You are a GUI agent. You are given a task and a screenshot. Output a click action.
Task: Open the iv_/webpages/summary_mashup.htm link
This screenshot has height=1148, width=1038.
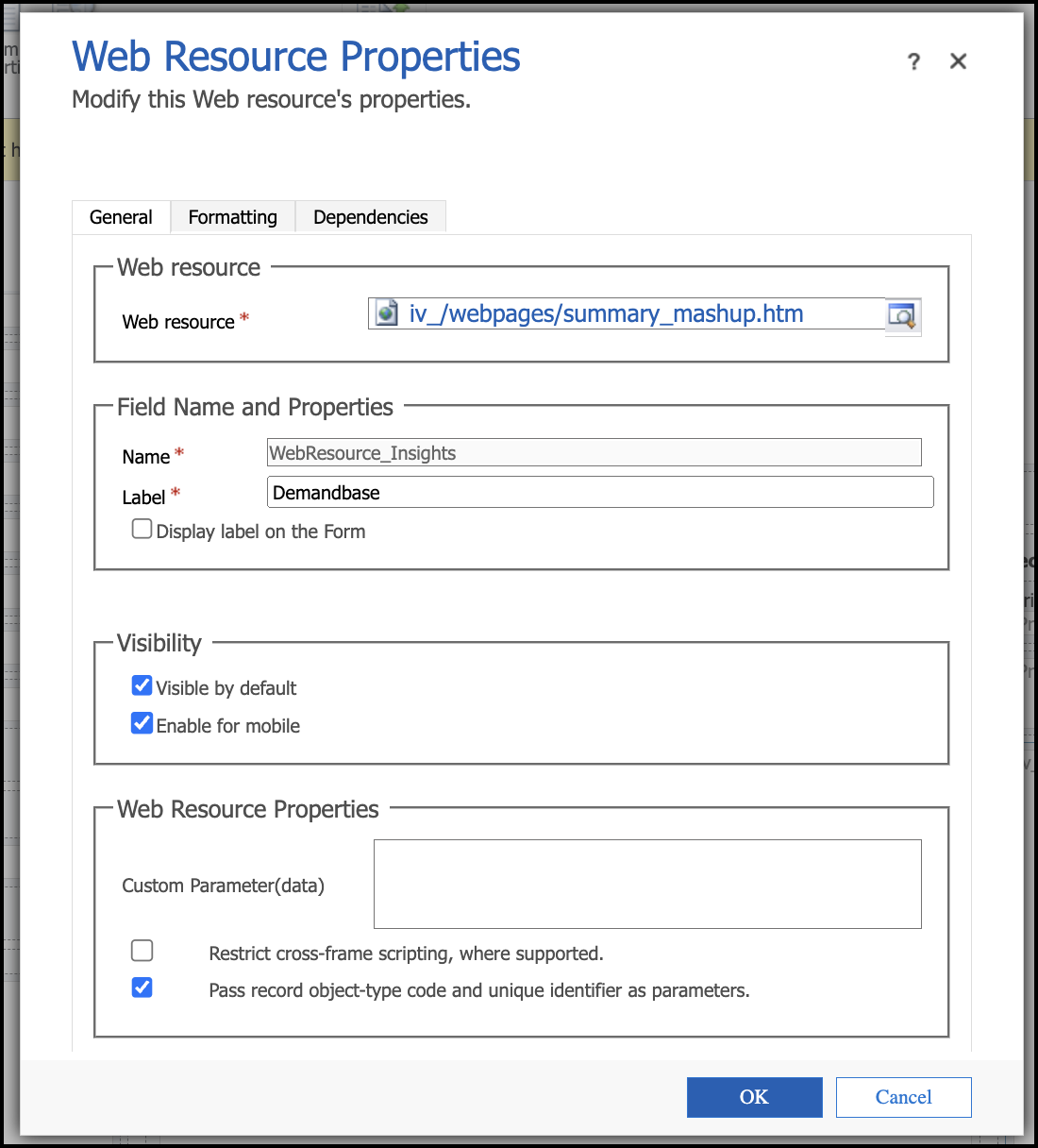pos(606,314)
